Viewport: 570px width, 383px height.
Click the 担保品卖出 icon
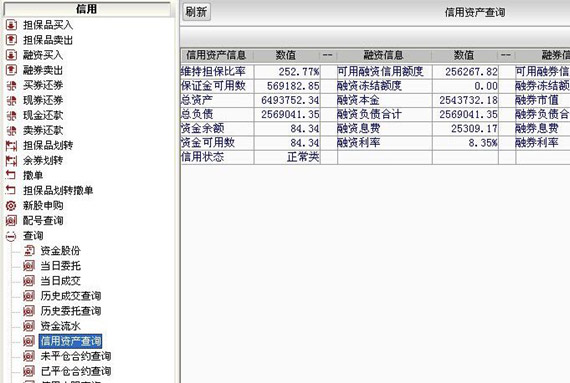[x=11, y=40]
